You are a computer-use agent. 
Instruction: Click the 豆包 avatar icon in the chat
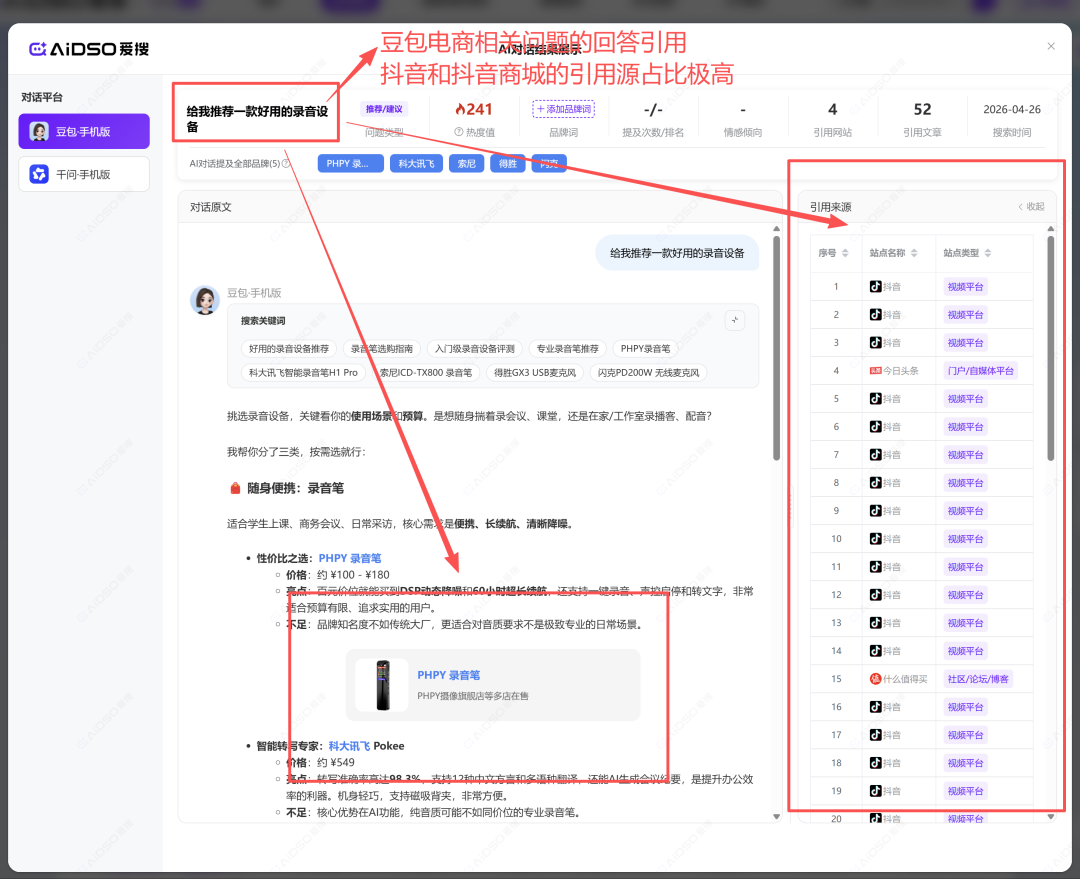[x=205, y=300]
